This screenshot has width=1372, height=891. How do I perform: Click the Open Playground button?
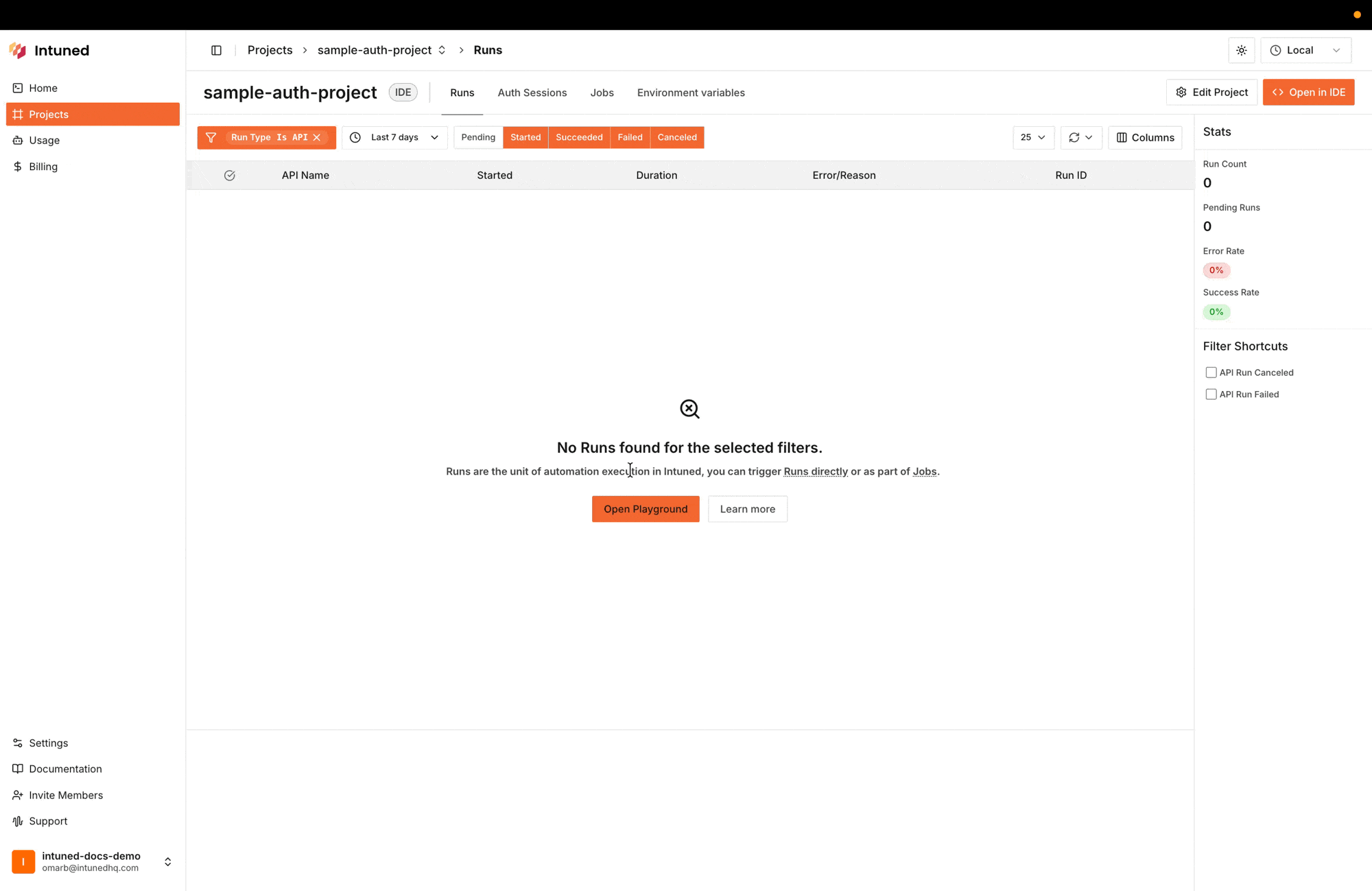(x=645, y=508)
